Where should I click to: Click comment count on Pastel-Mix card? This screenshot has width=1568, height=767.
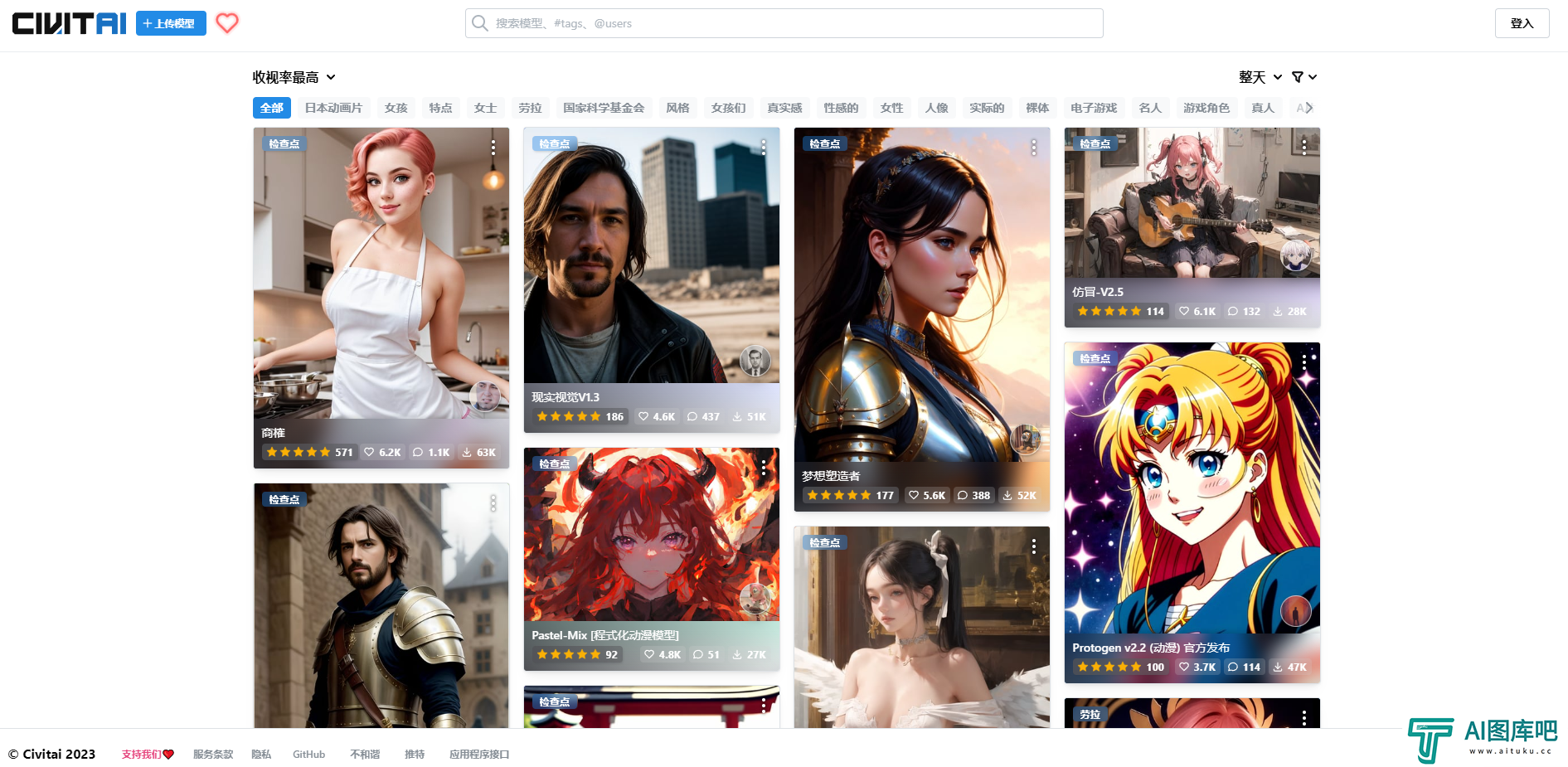tap(706, 654)
